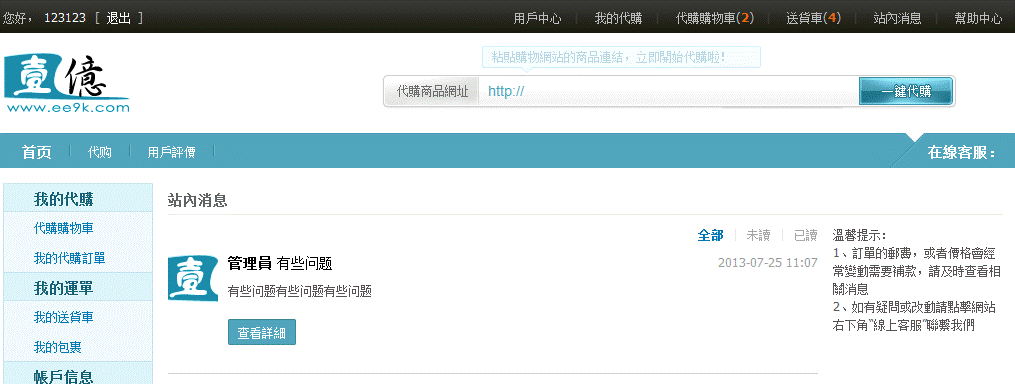Go to 用戶評價 in the navigation bar
1015x384 pixels.
(x=172, y=152)
